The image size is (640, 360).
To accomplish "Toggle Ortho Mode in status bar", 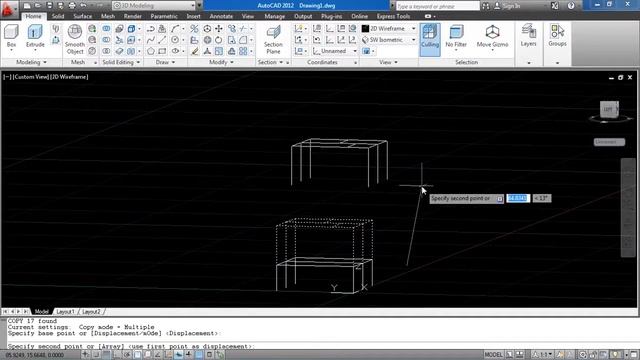I will coord(117,354).
